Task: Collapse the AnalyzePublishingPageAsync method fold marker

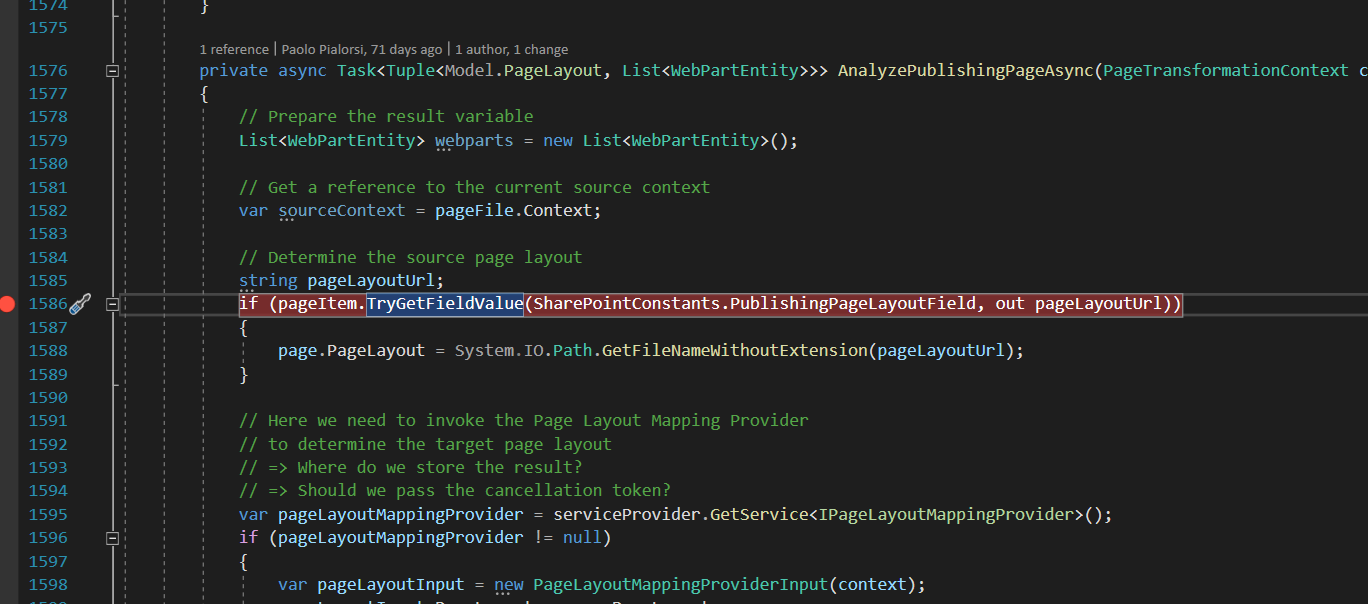Action: tap(112, 70)
